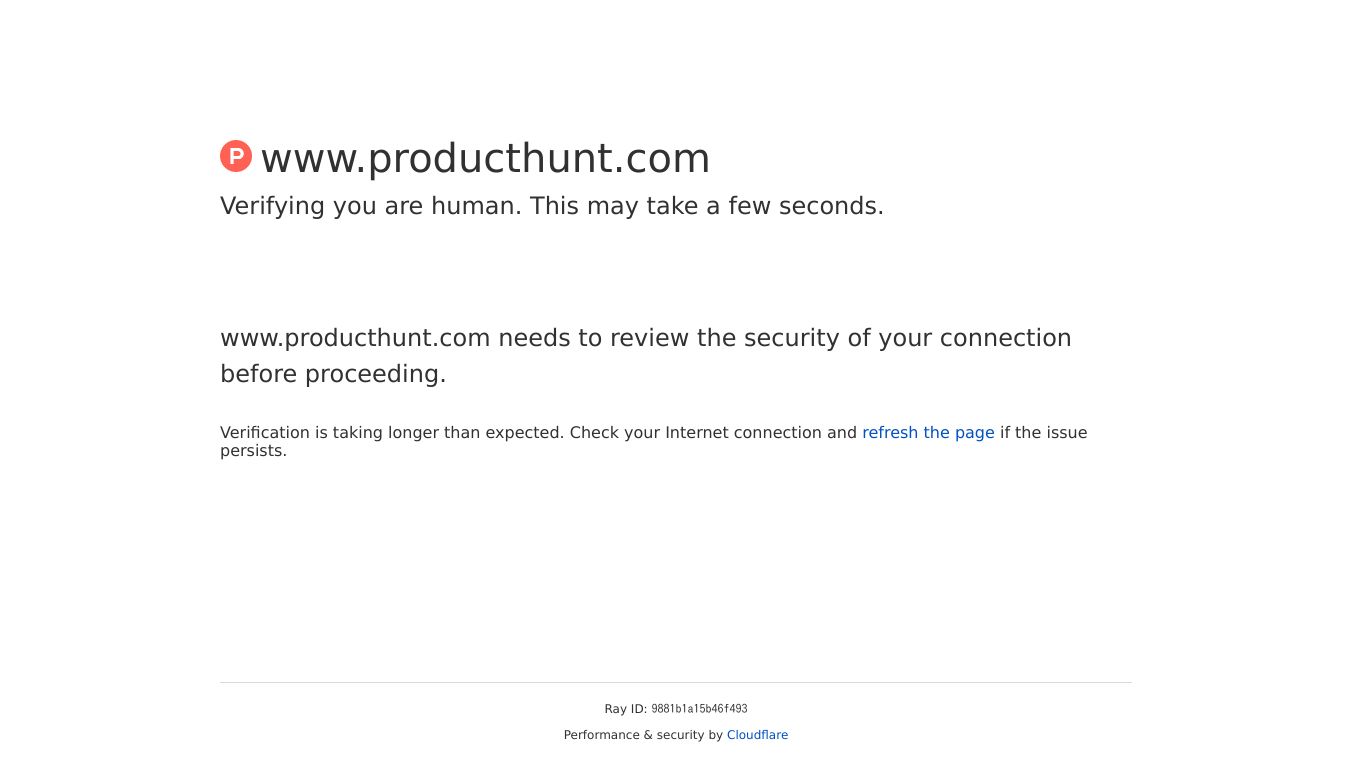The image size is (1352, 760).
Task: Click the www.producthunt.com main heading
Action: (485, 159)
